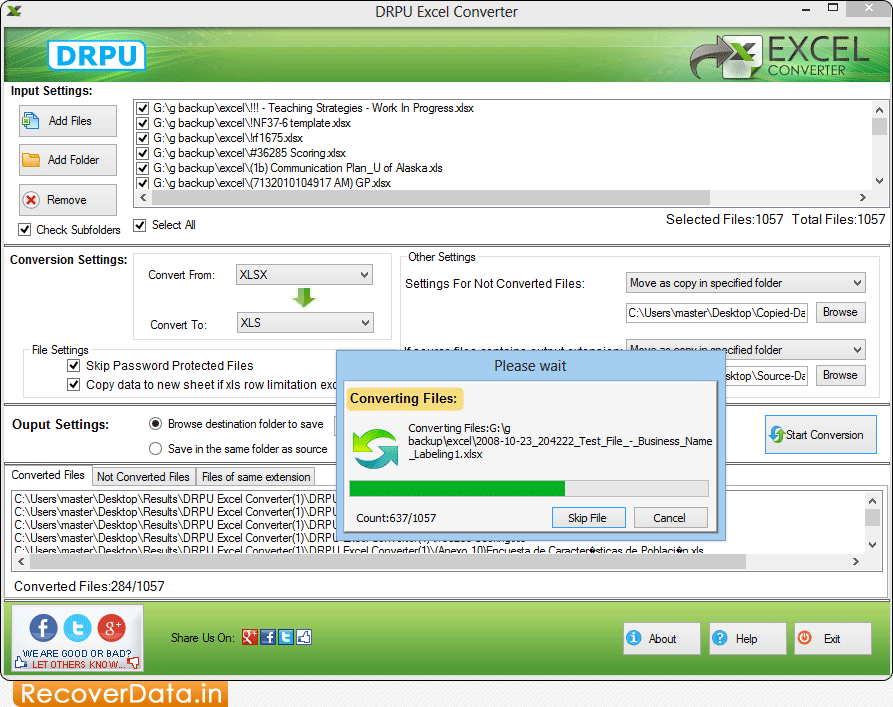Click the spinning conversion arrows icon
Image resolution: width=893 pixels, height=707 pixels.
[375, 449]
